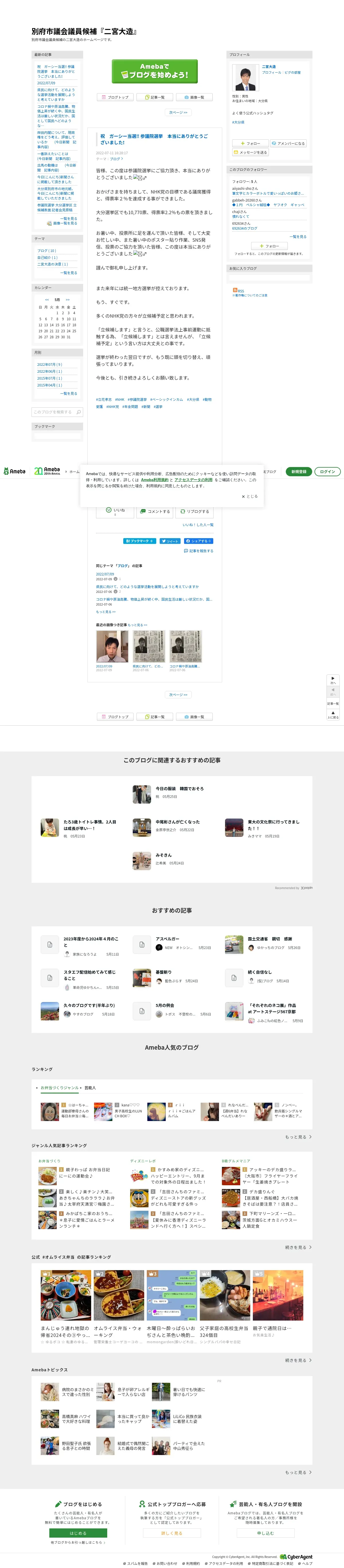Open the rank 1 まんじゅう連れ地獄 bento thumbnail
Viewport: 344px width, 1568px height.
pyautogui.click(x=66, y=1295)
